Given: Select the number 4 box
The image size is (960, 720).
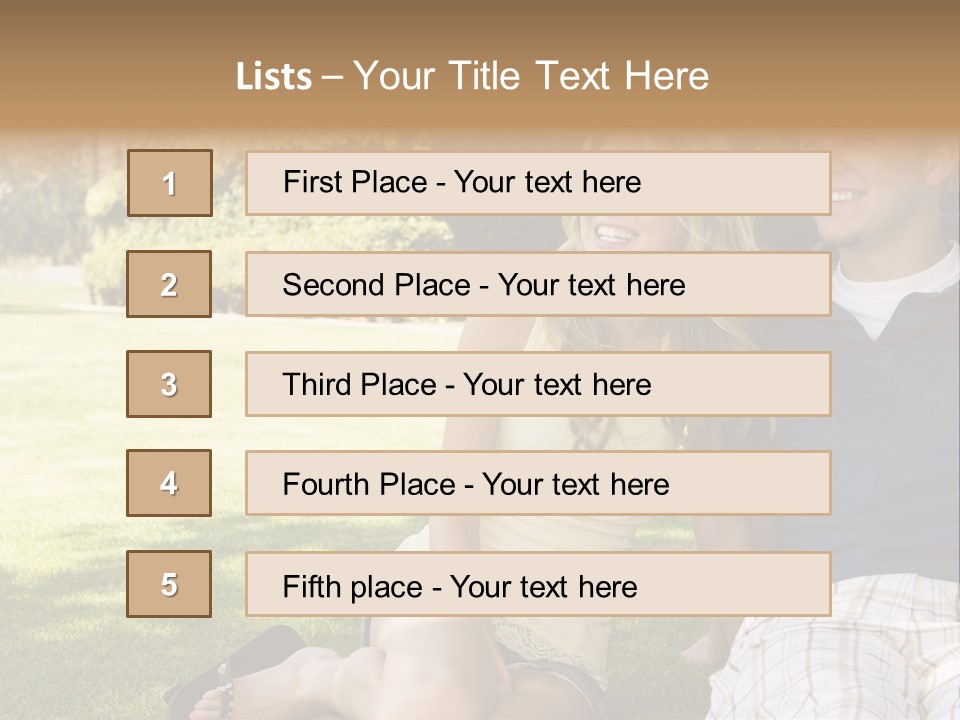Looking at the screenshot, I should 169,483.
